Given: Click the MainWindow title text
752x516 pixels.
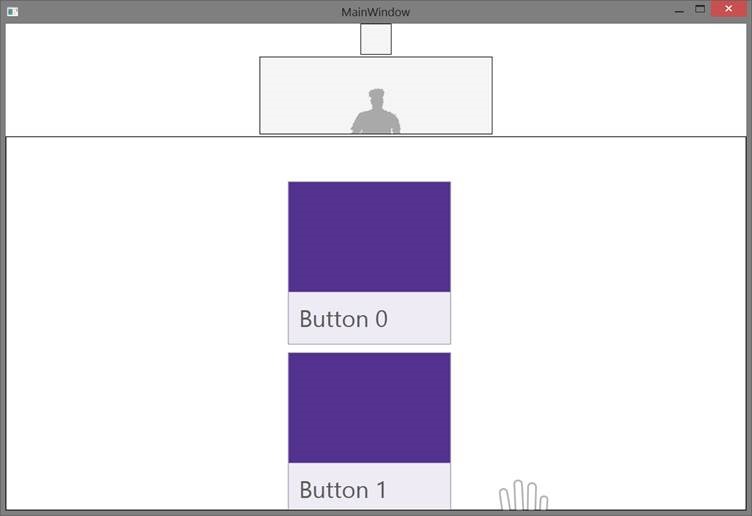Looking at the screenshot, I should (x=376, y=11).
